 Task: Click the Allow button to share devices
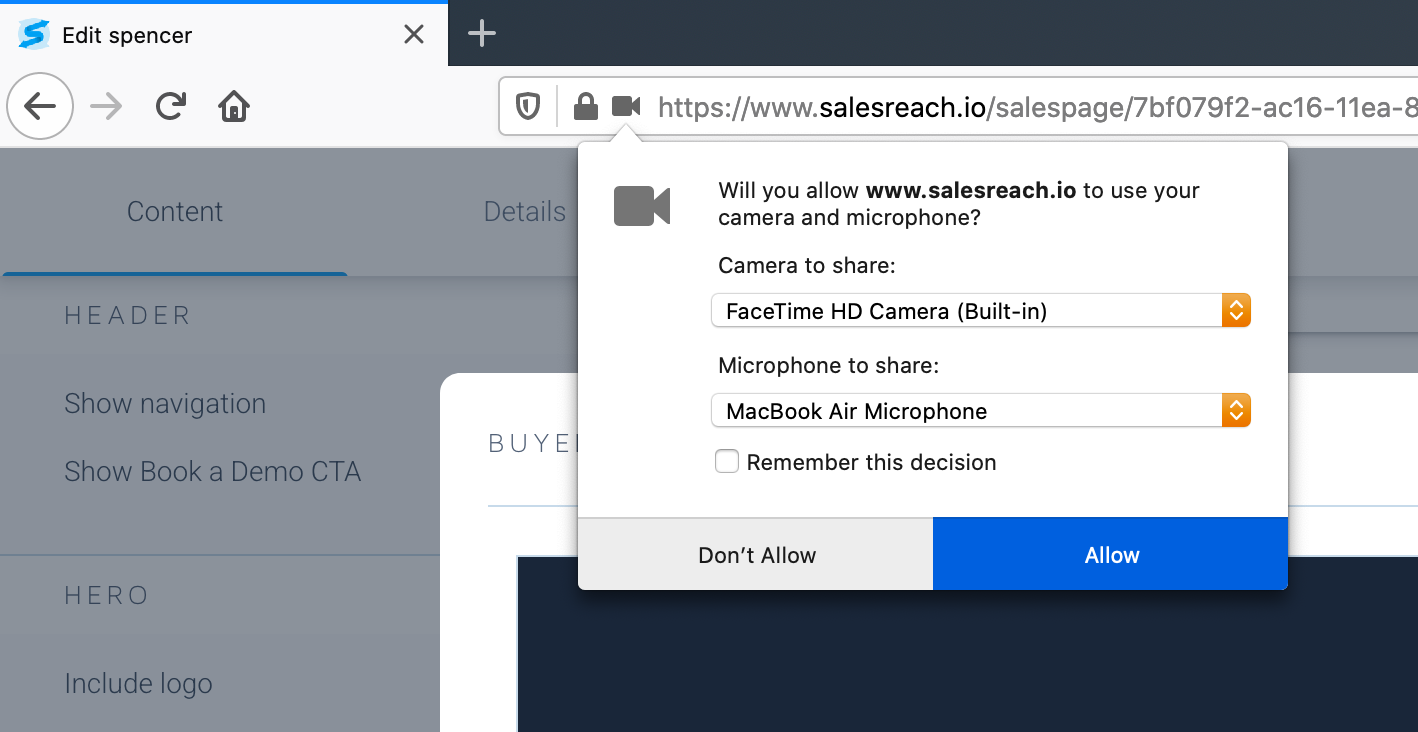[1110, 553]
